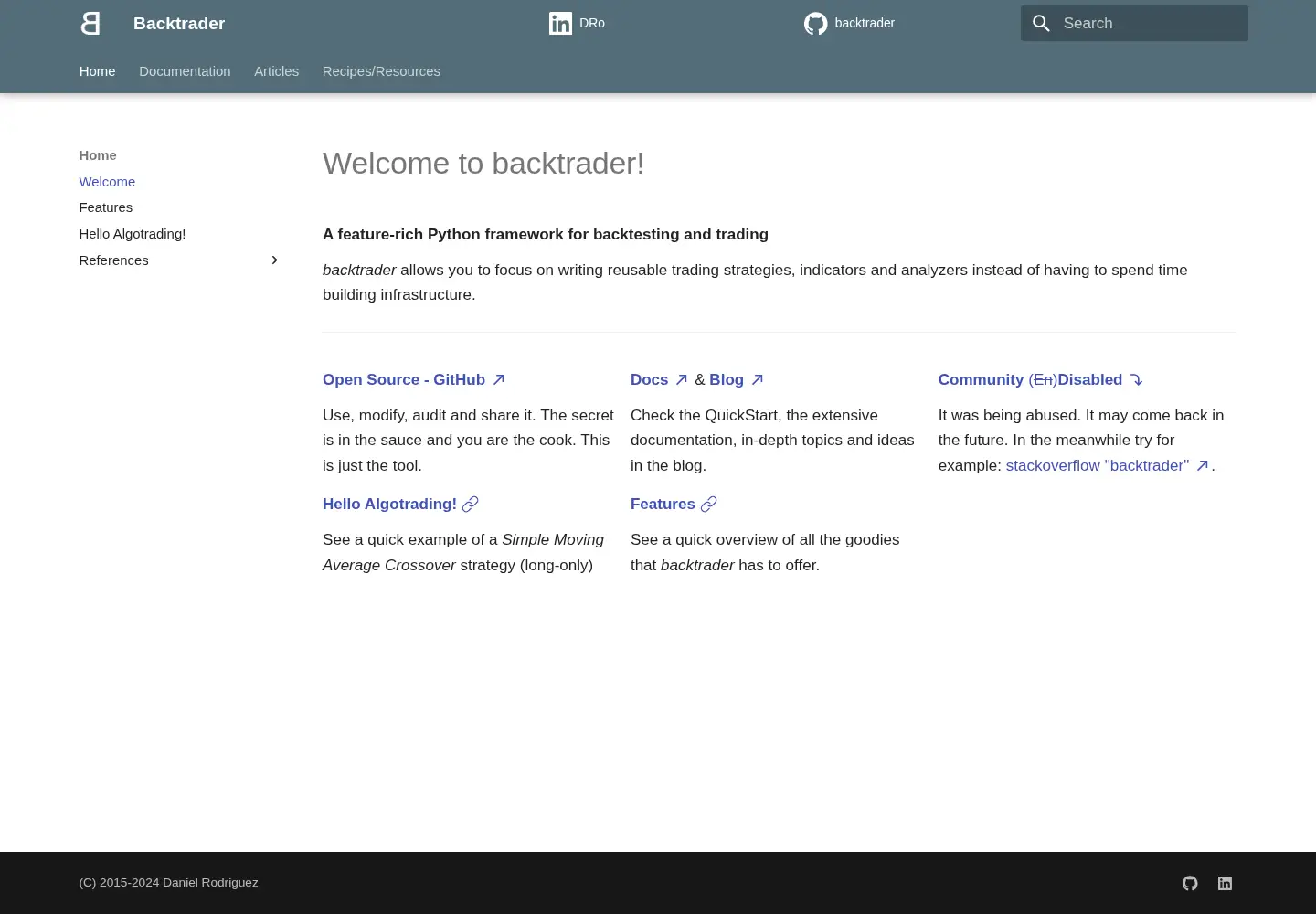The height and width of the screenshot is (914, 1316).
Task: Follow the Blog heading link
Action: 727,379
